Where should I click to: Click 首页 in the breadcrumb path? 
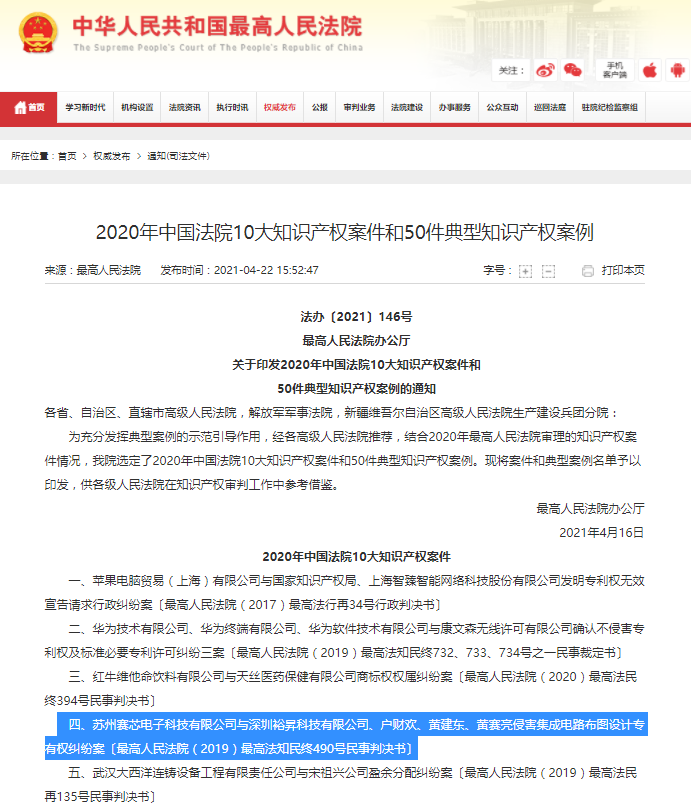[x=67, y=156]
